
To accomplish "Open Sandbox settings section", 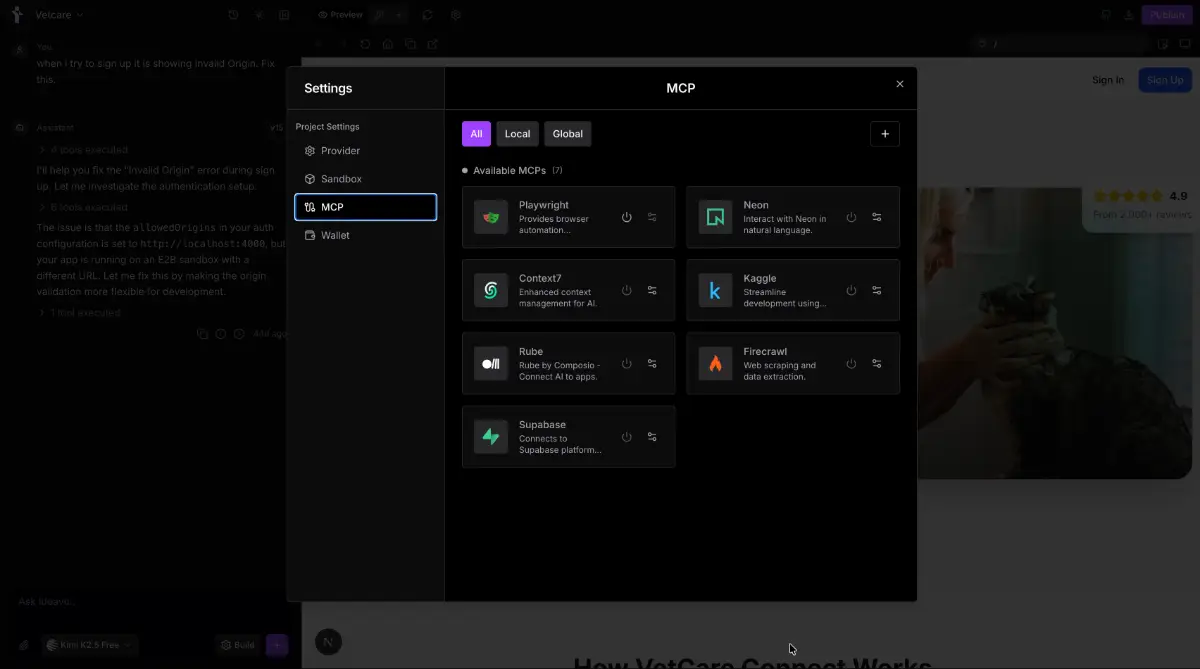I will (x=366, y=179).
